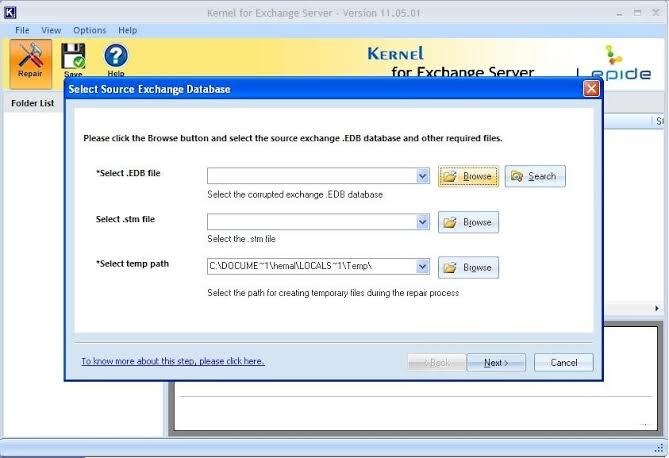Click the resize grip in status bar
The width and height of the screenshot is (669, 458).
click(x=659, y=447)
